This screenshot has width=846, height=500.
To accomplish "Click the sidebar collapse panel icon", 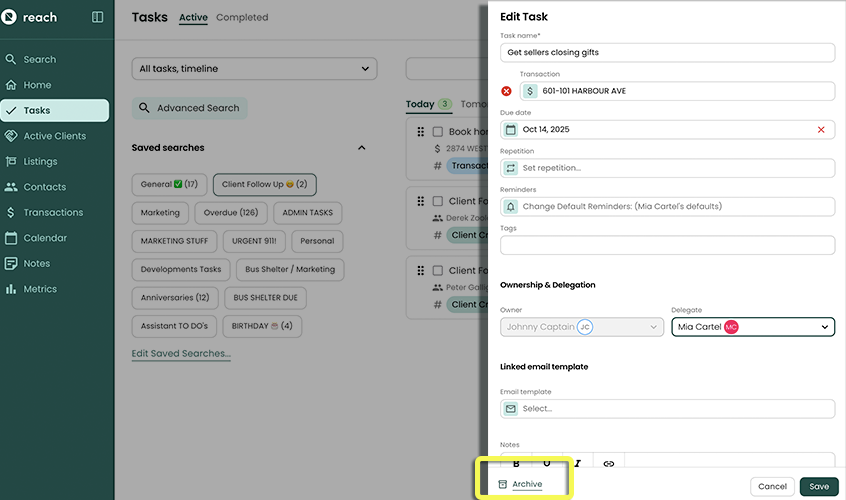I will pos(97,17).
